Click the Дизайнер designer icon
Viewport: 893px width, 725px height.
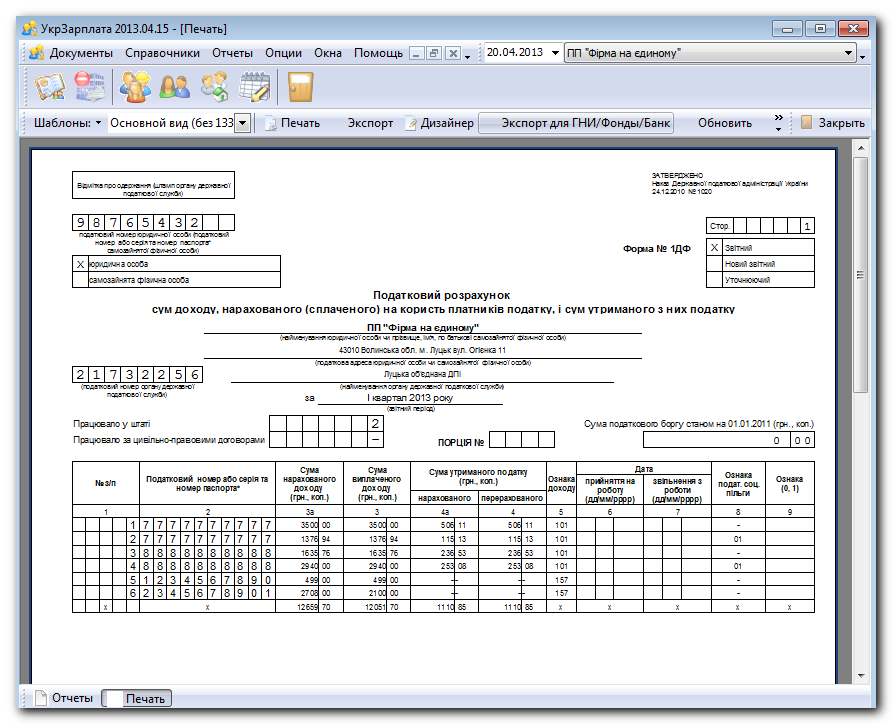tap(411, 123)
